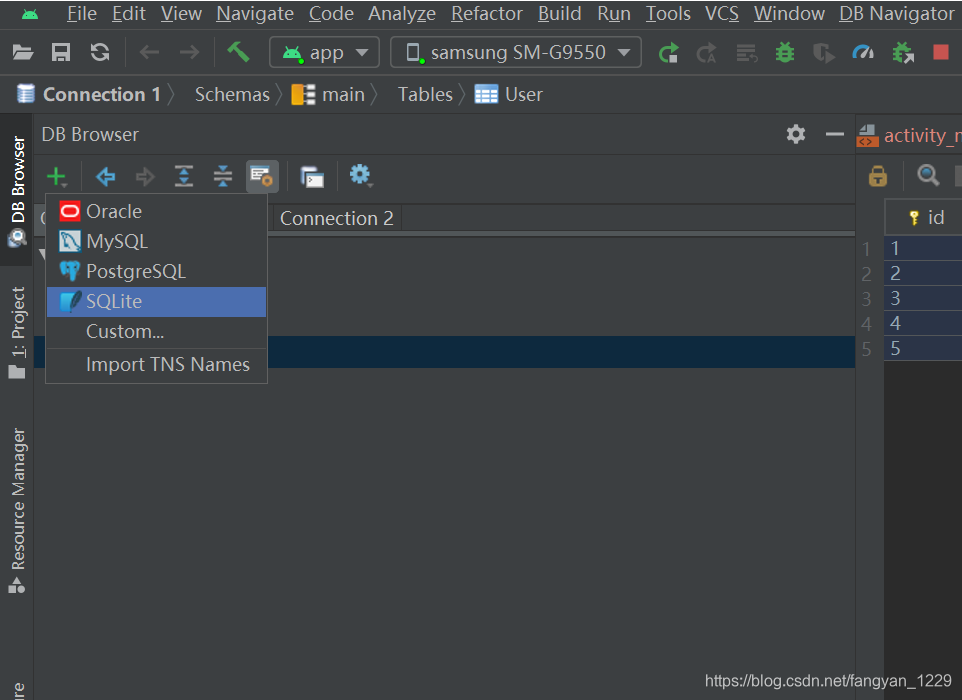Image resolution: width=962 pixels, height=700 pixels.
Task: Click the search magnifier in the editor pane
Action: (927, 175)
